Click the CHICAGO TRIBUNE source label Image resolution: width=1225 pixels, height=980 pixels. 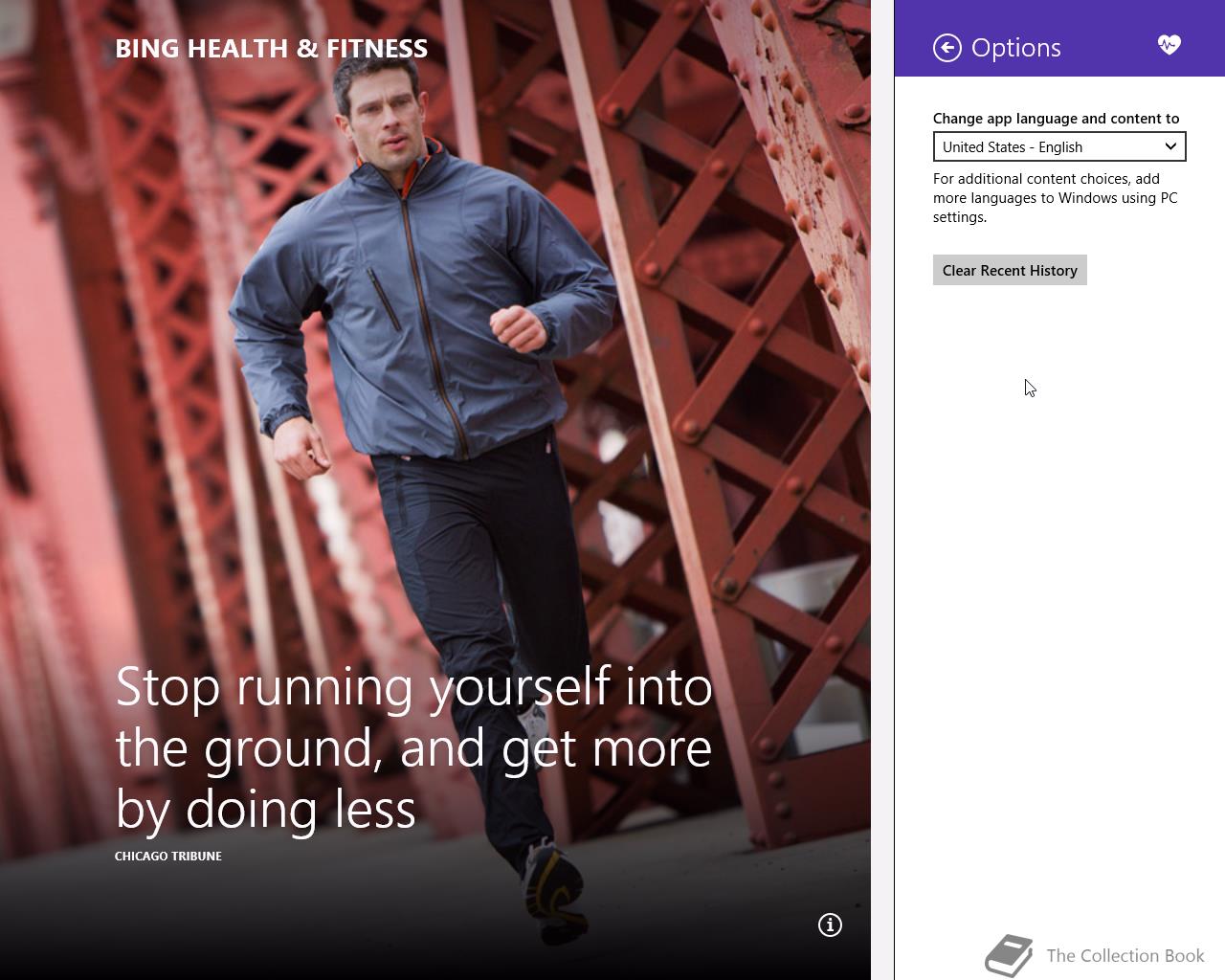pyautogui.click(x=168, y=856)
